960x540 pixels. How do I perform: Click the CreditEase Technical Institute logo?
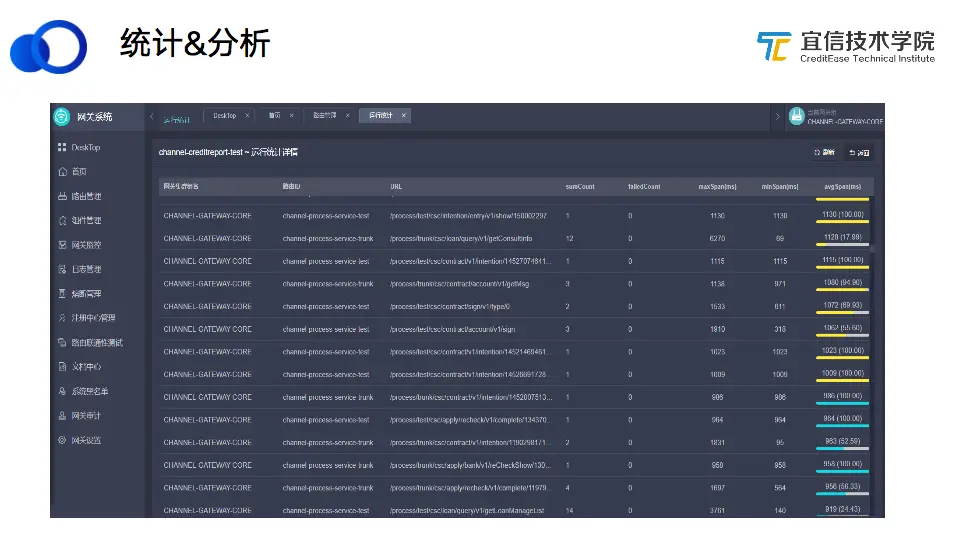click(x=846, y=47)
